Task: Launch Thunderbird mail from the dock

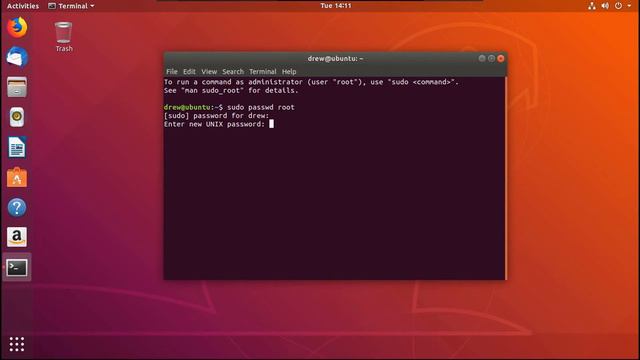Action: [17, 57]
